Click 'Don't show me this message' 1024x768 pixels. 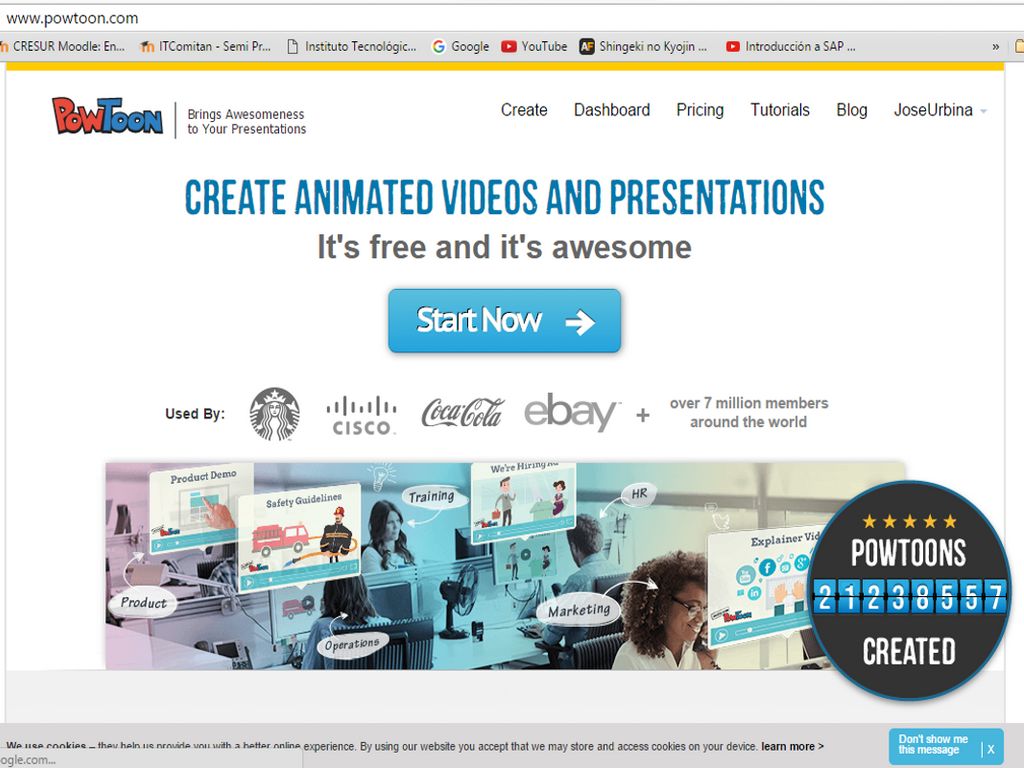click(932, 745)
